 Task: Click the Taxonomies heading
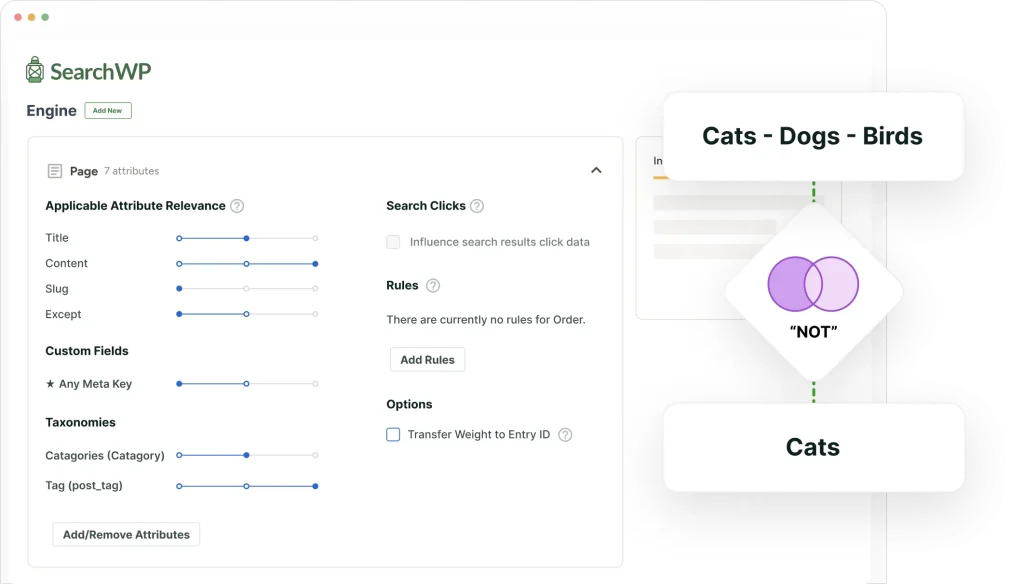point(80,422)
